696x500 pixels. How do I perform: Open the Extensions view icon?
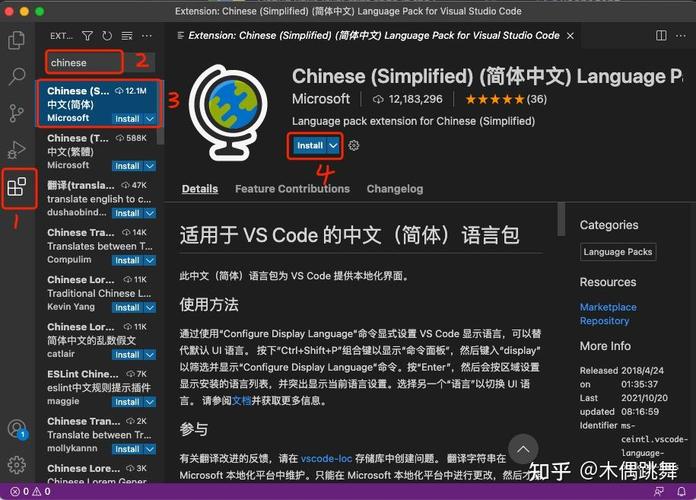pyautogui.click(x=17, y=187)
